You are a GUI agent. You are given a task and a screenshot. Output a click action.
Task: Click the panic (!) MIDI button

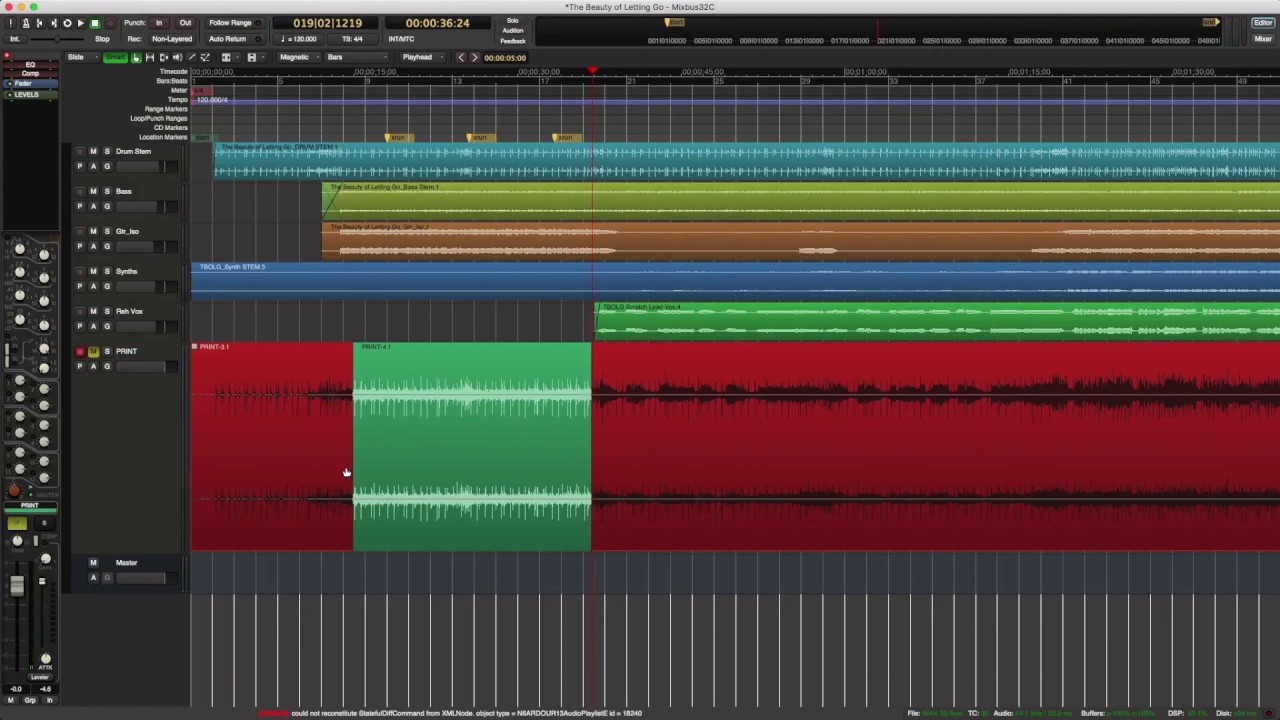(x=10, y=23)
